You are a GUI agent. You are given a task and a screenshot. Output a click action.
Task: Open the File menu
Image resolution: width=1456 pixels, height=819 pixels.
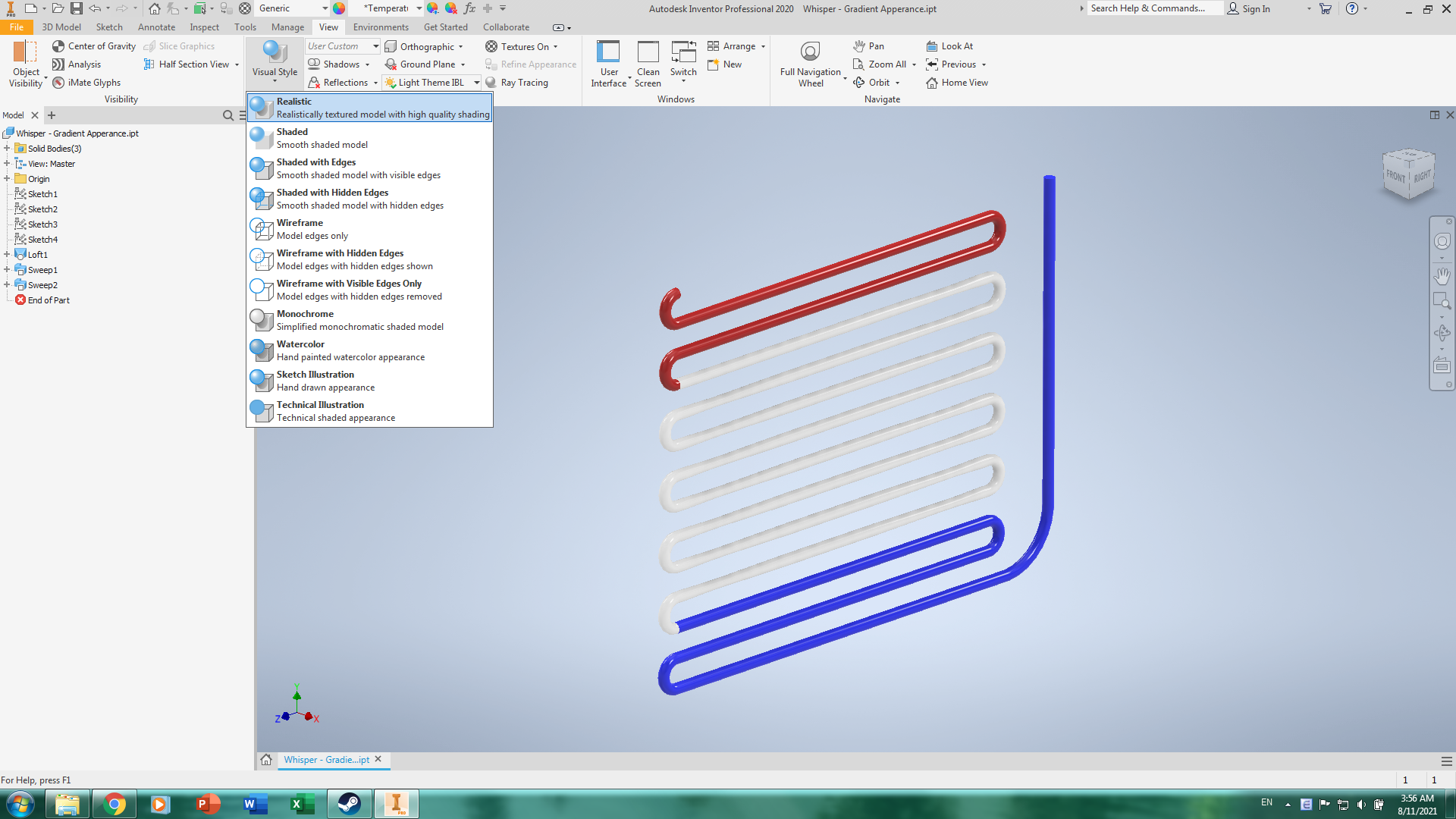coord(17,27)
